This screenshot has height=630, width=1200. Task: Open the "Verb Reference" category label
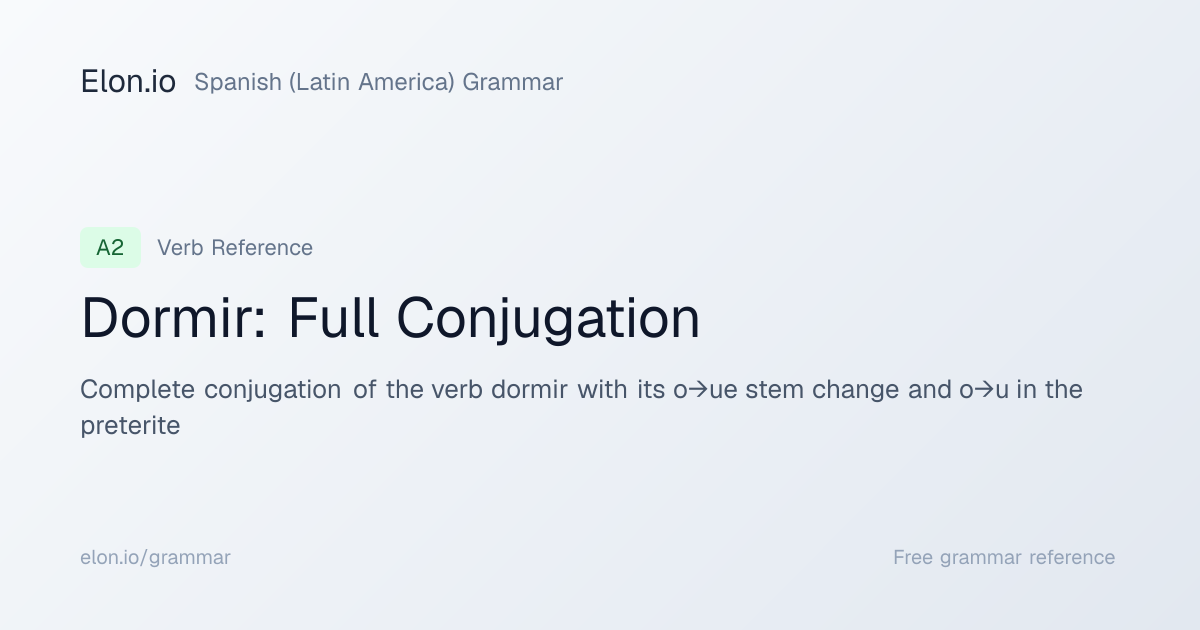coord(235,248)
